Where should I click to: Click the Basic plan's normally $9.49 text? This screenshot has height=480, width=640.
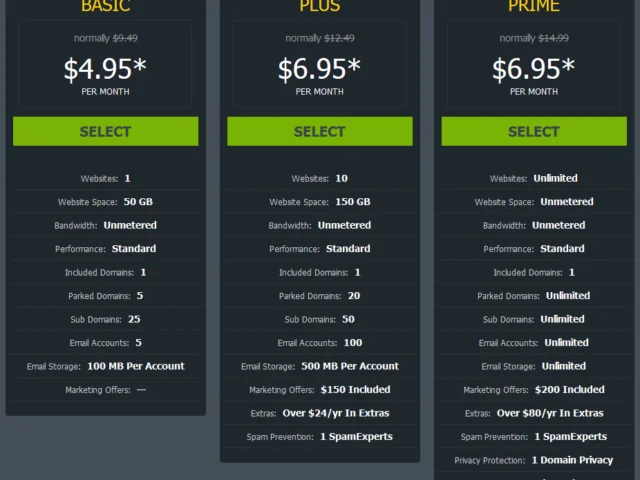pyautogui.click(x=105, y=38)
